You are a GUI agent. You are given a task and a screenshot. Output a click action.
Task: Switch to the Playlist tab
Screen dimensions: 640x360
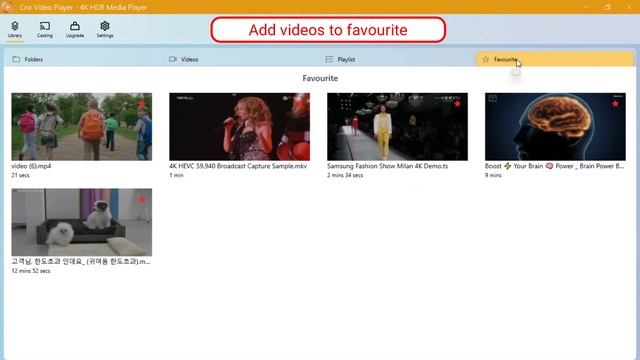pos(398,59)
